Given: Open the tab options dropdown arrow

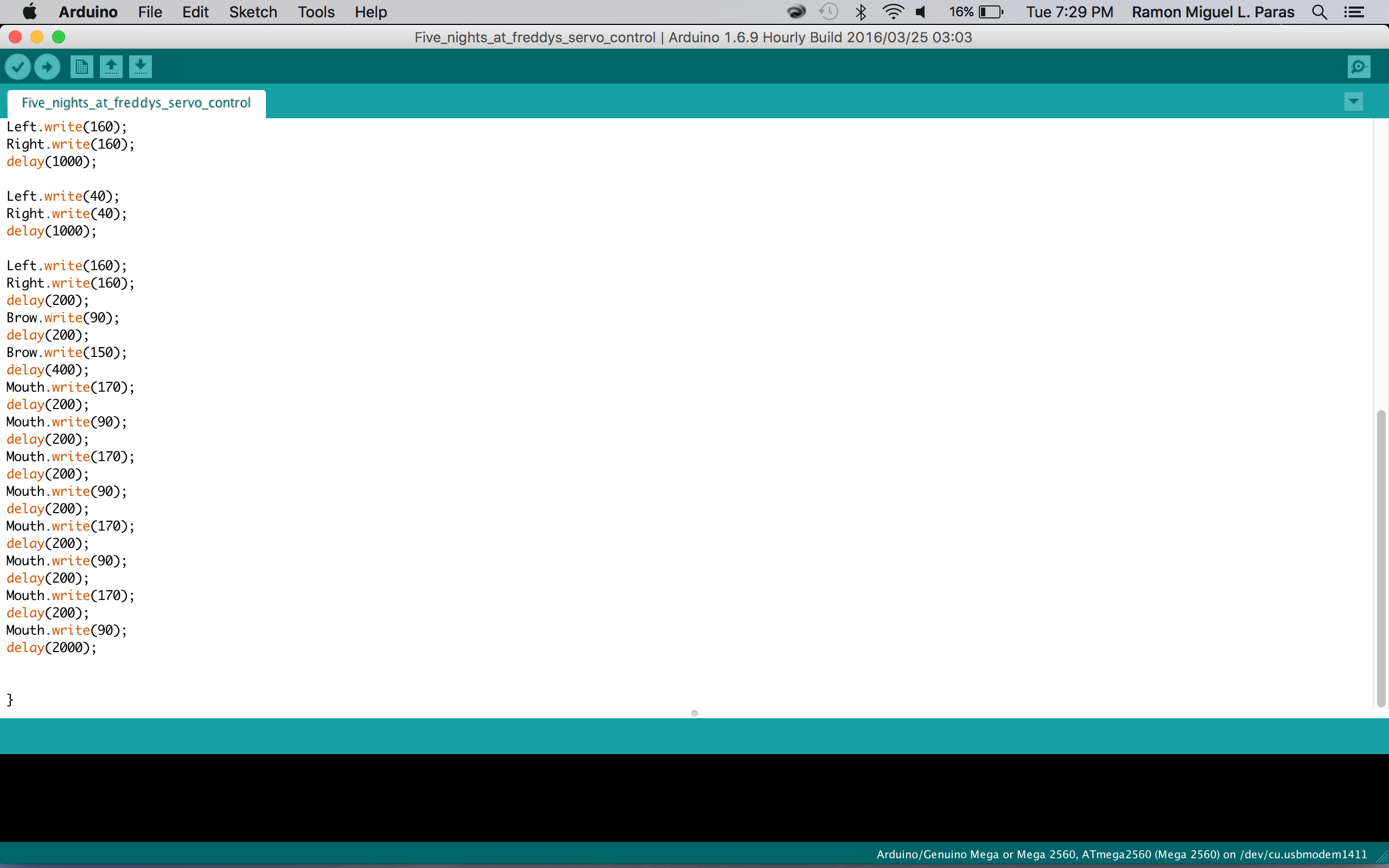Looking at the screenshot, I should tap(1353, 101).
